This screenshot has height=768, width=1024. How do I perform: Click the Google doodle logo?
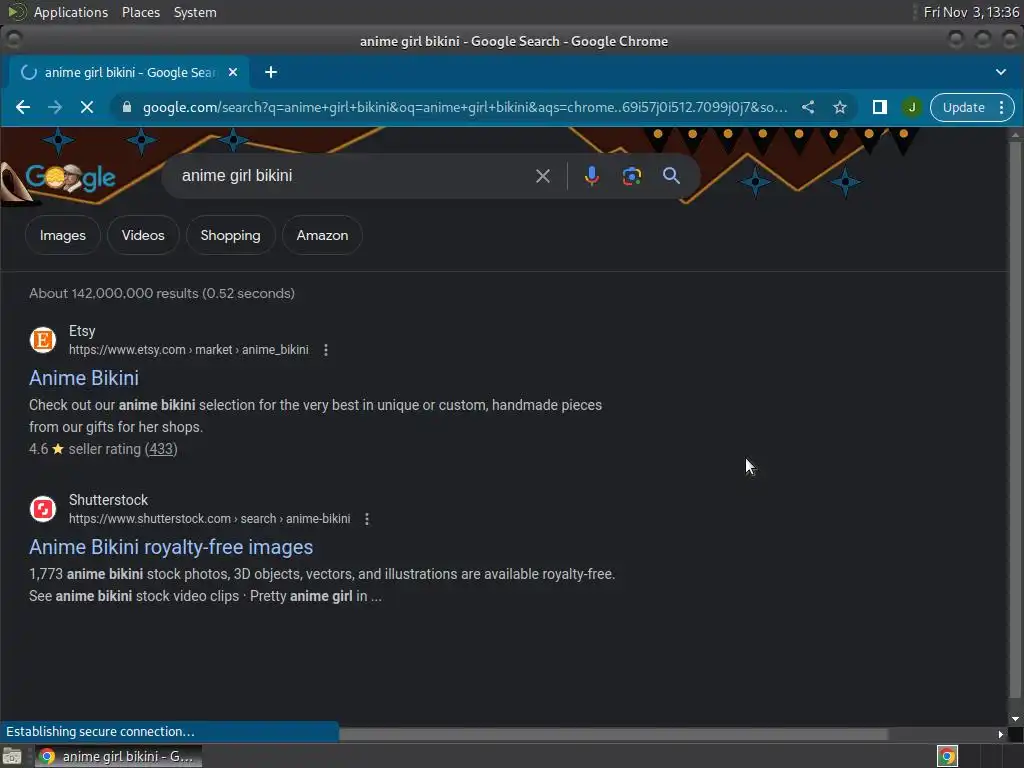pyautogui.click(x=71, y=177)
